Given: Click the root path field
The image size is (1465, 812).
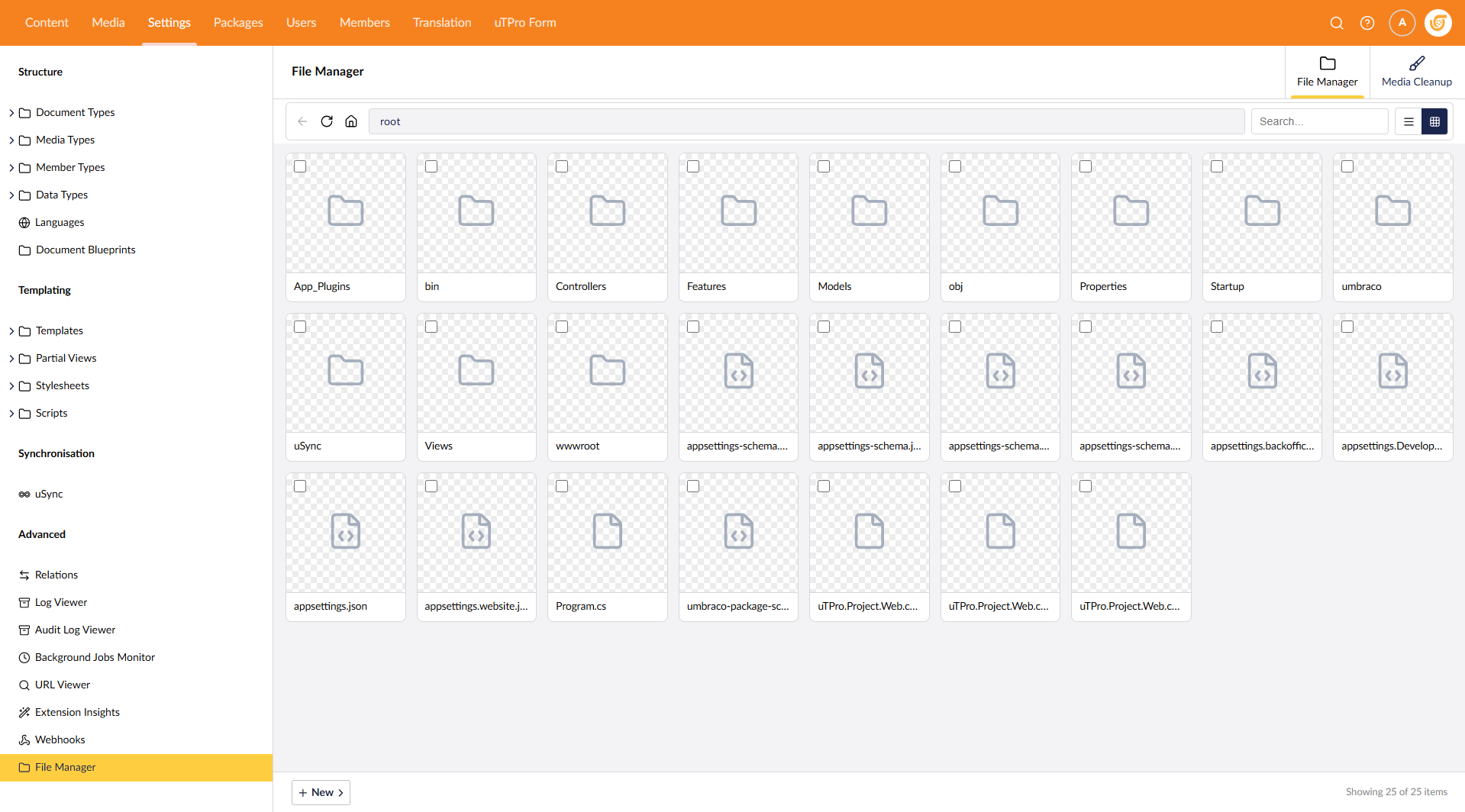Looking at the screenshot, I should [806, 121].
